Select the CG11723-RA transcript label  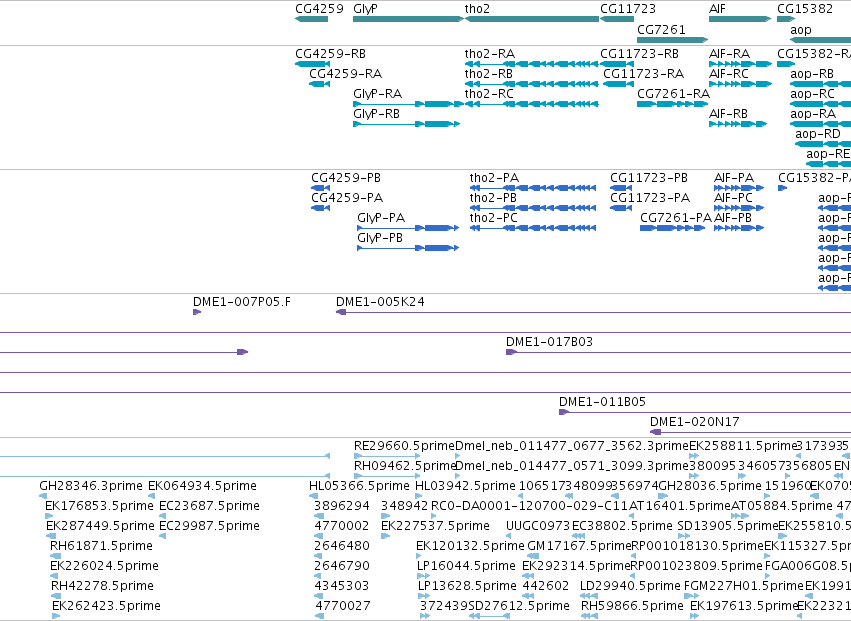pos(644,74)
